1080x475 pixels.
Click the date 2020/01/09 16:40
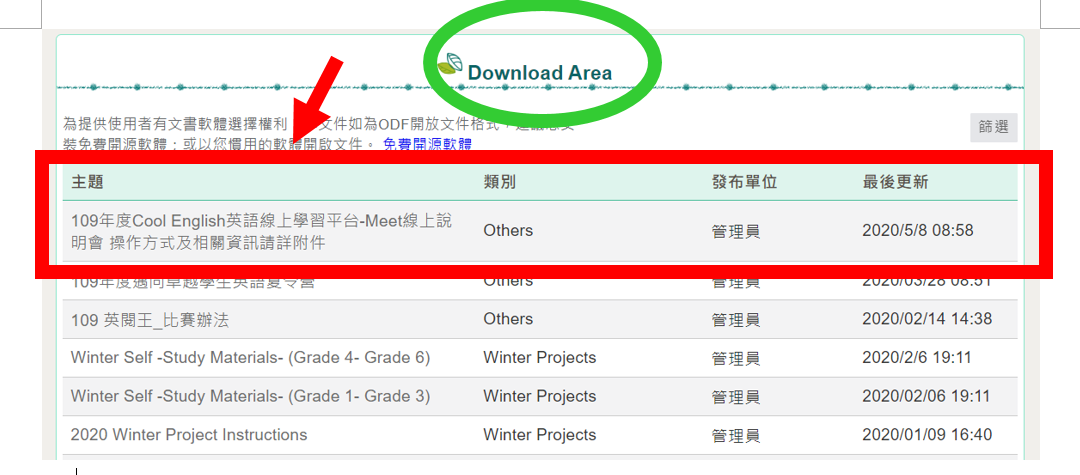click(926, 435)
